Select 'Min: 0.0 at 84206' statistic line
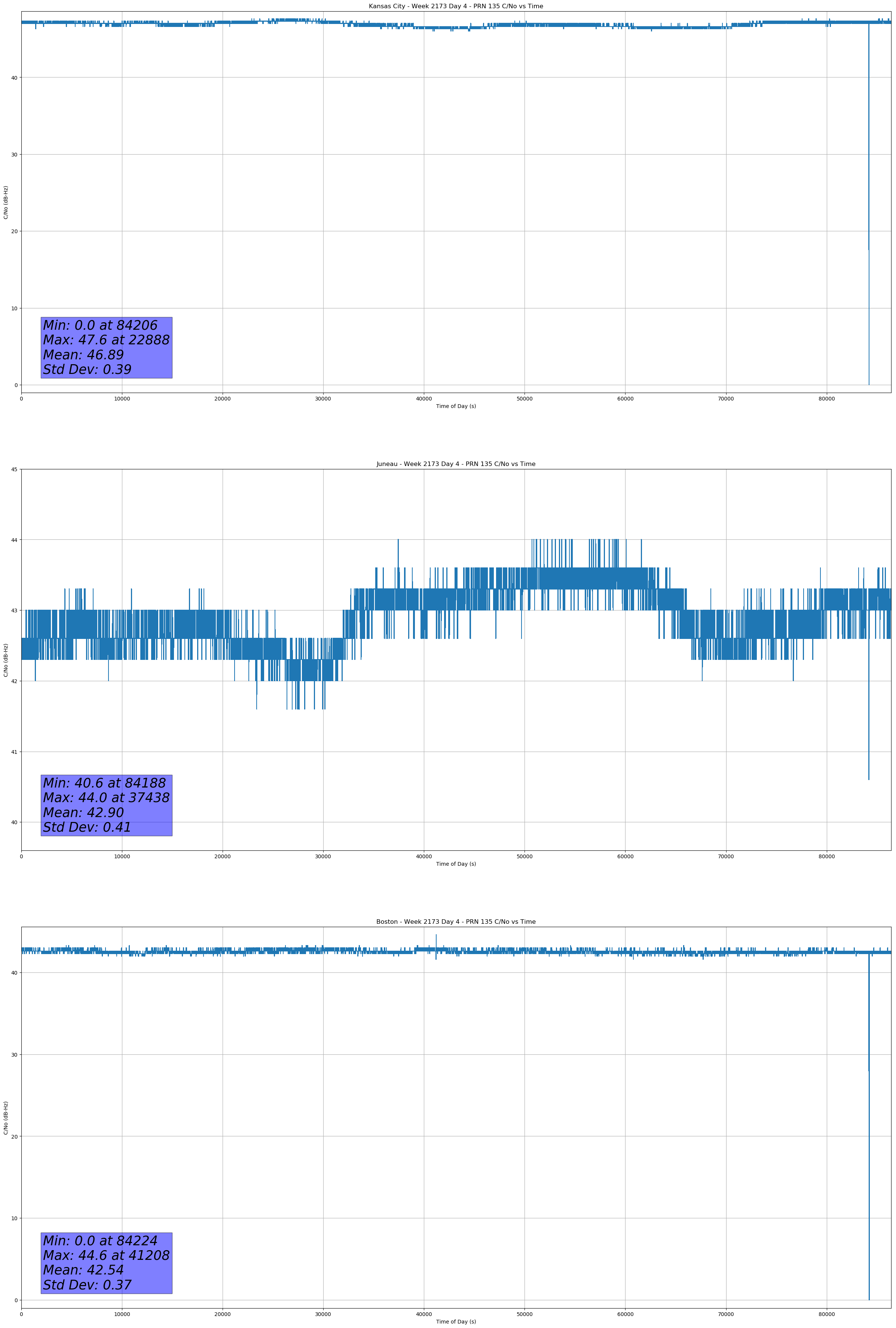Viewport: 896px width, 1328px height. tap(101, 325)
